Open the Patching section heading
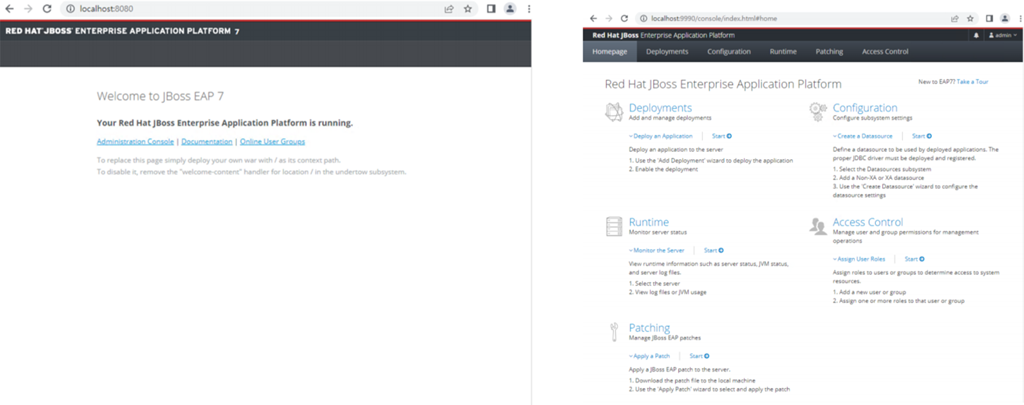The image size is (1024, 405). pyautogui.click(x=649, y=327)
